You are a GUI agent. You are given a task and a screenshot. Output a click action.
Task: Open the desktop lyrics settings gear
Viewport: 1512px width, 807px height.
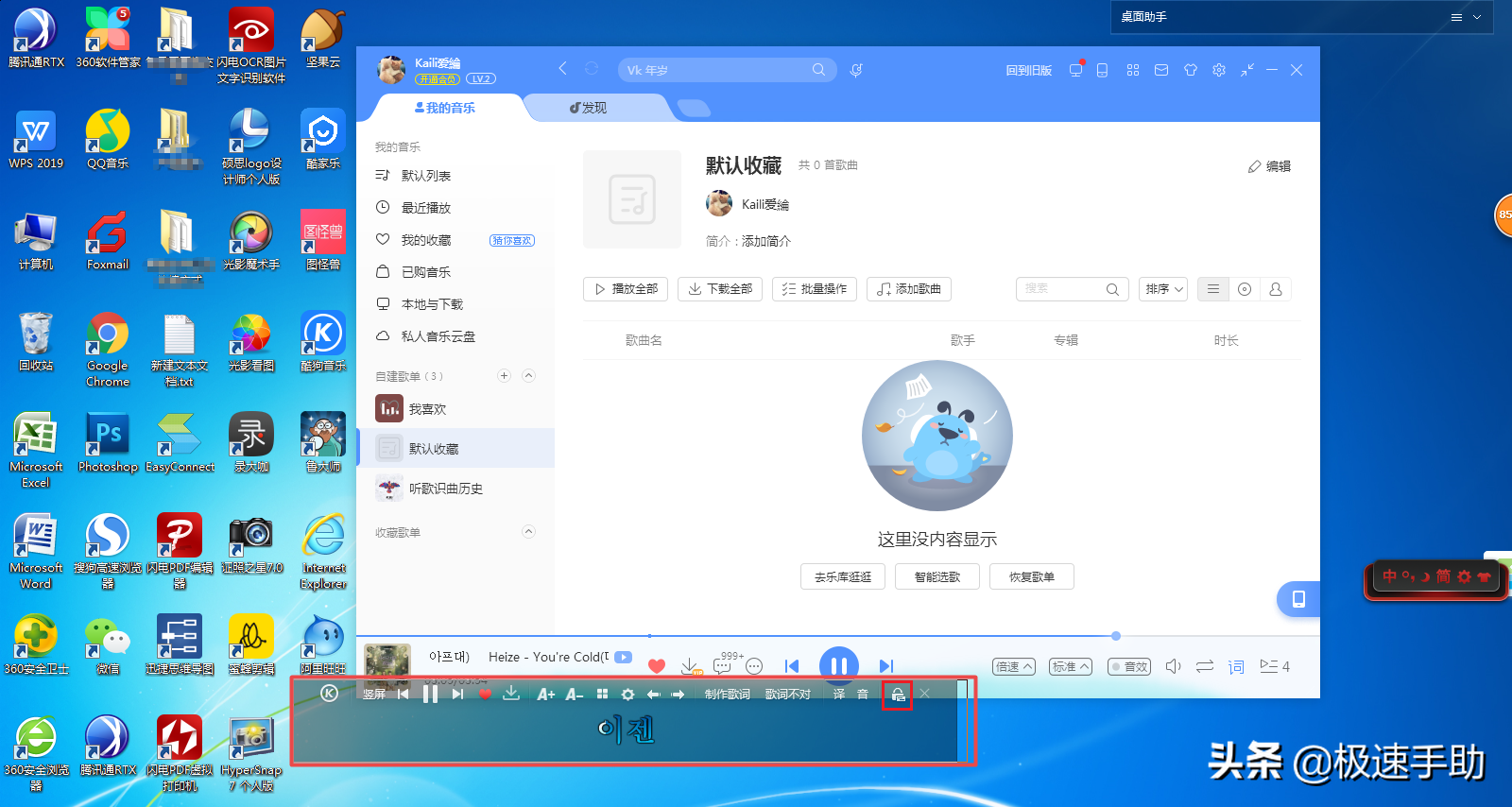627,694
